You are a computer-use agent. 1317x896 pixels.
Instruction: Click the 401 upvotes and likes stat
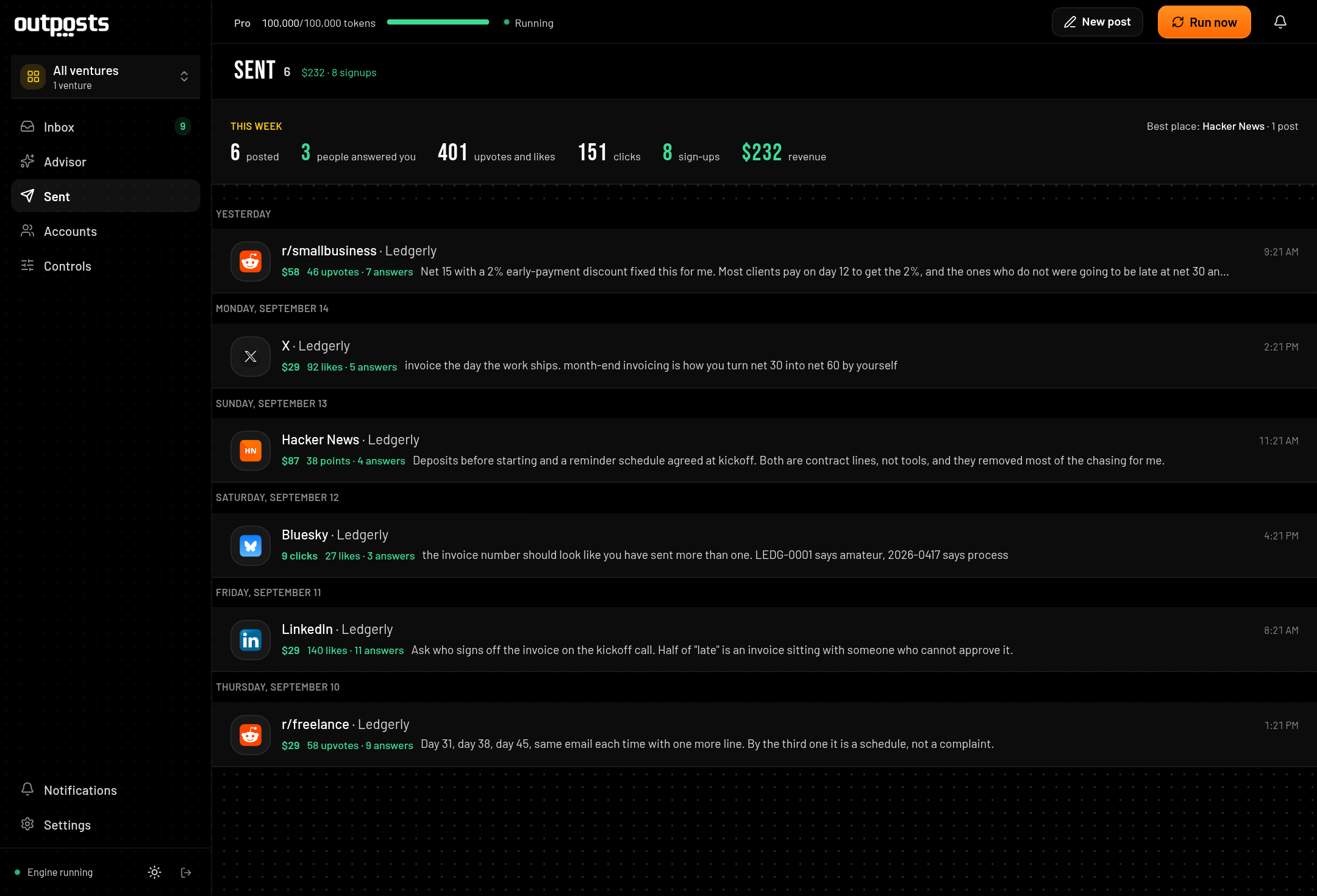[x=496, y=152]
